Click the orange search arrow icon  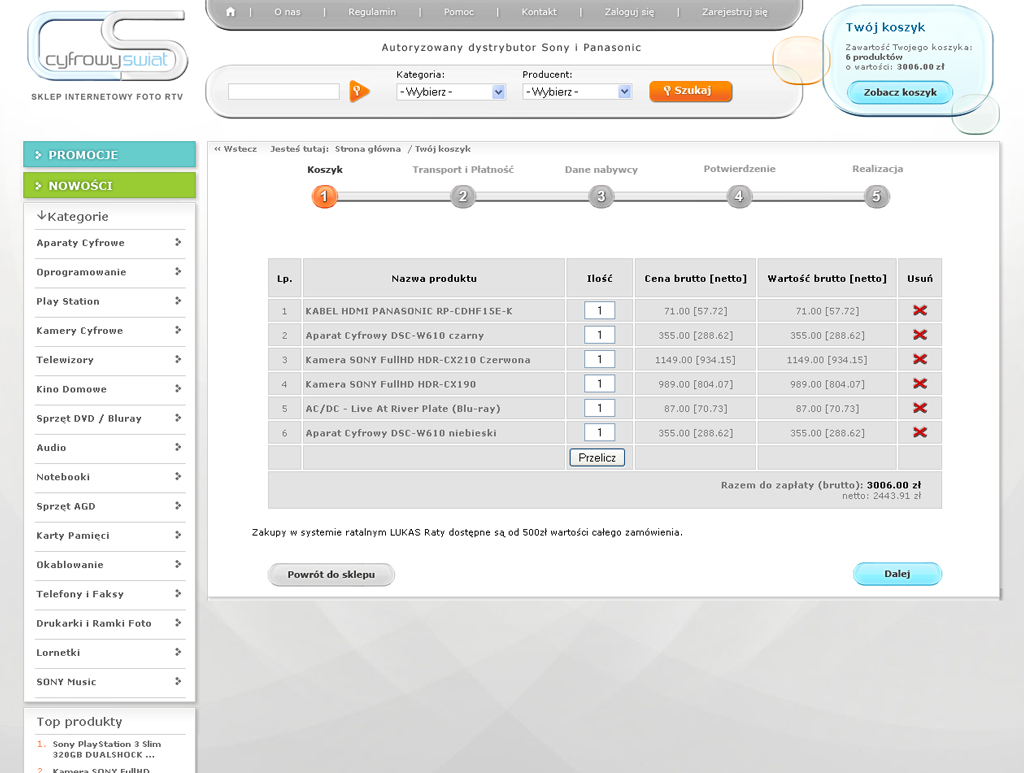(x=359, y=91)
